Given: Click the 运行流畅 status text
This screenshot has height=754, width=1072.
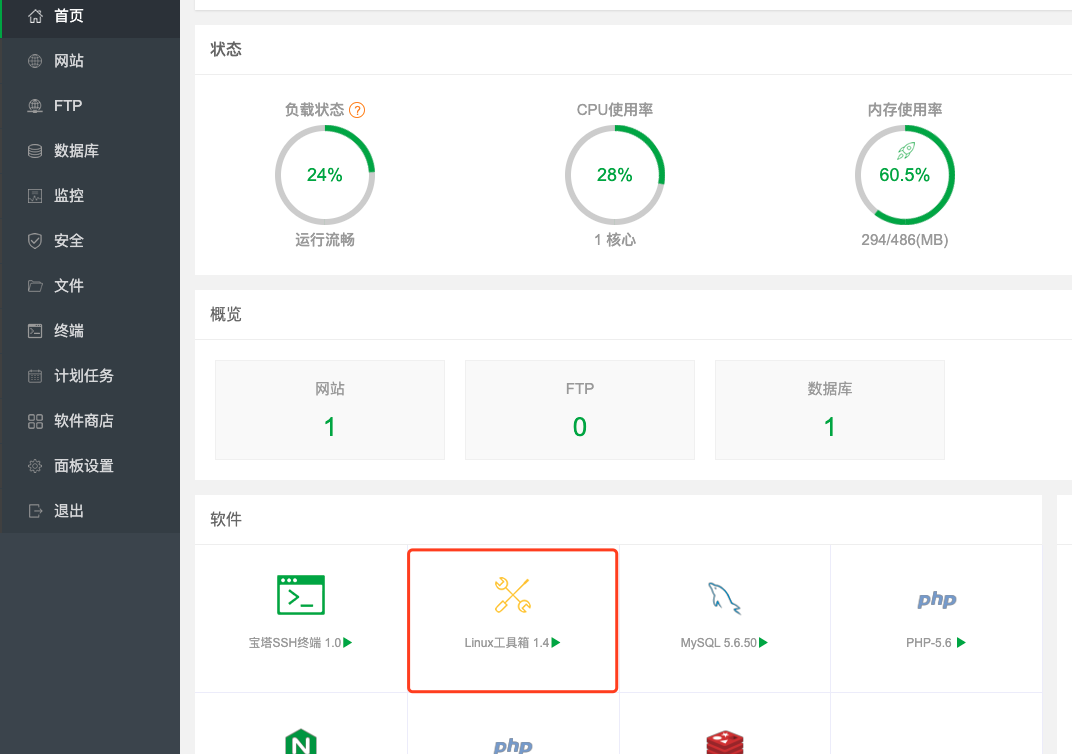Looking at the screenshot, I should tap(325, 240).
